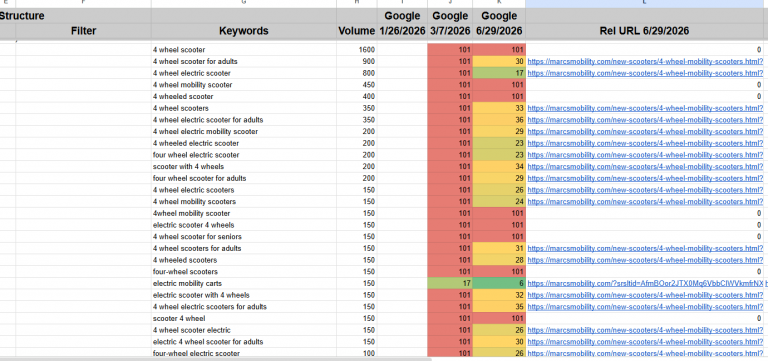This screenshot has height=361, width=768.
Task: Select the 6/29/2026 rank 101 for '4 wheel scooter'
Action: (499, 50)
